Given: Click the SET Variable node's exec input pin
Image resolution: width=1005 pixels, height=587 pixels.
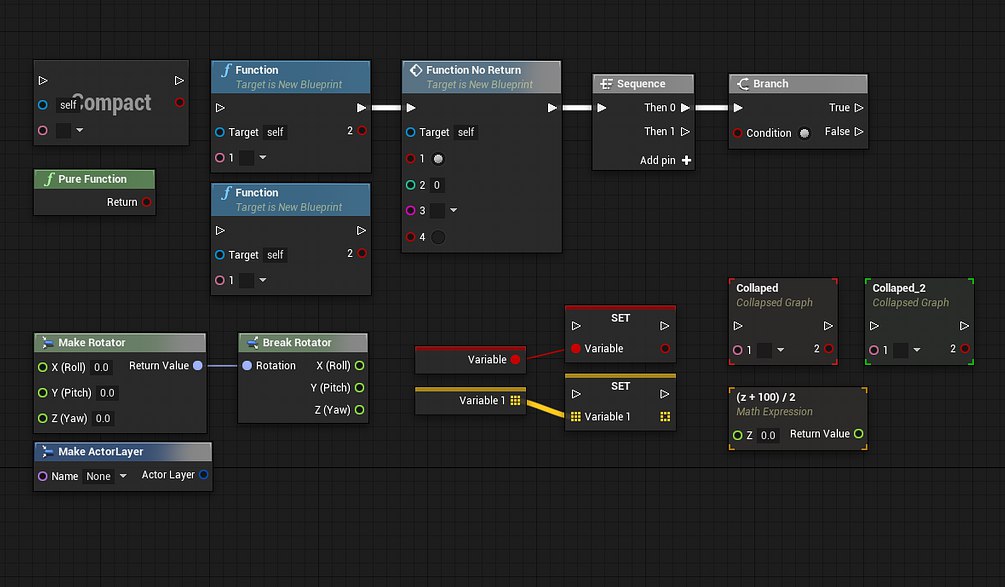Looking at the screenshot, I should pos(576,326).
